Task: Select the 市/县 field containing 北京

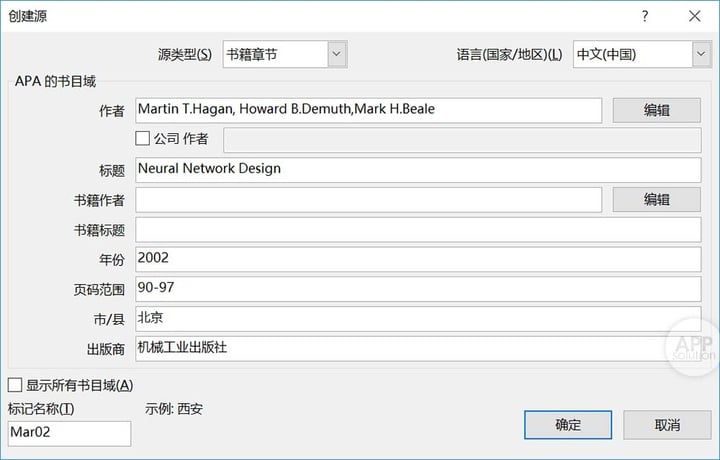Action: point(418,319)
